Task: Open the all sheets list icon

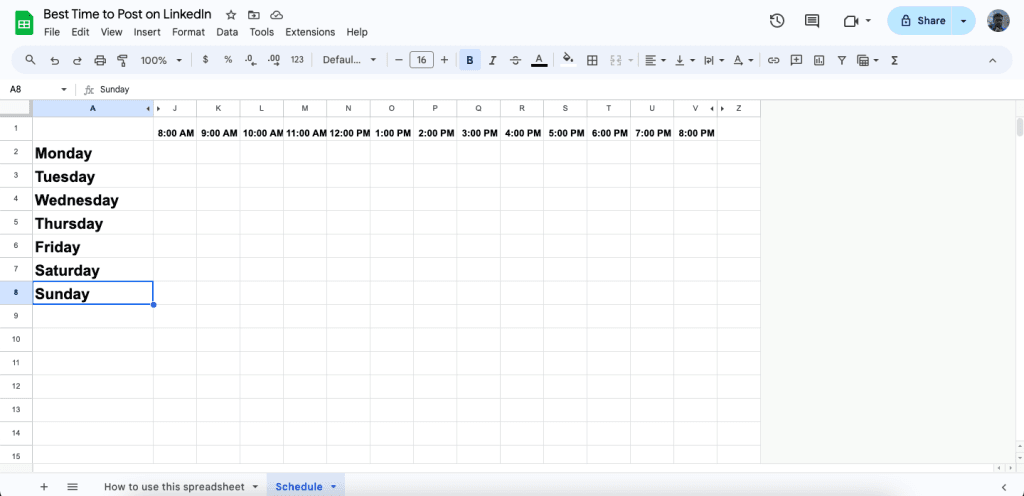Action: [72, 487]
